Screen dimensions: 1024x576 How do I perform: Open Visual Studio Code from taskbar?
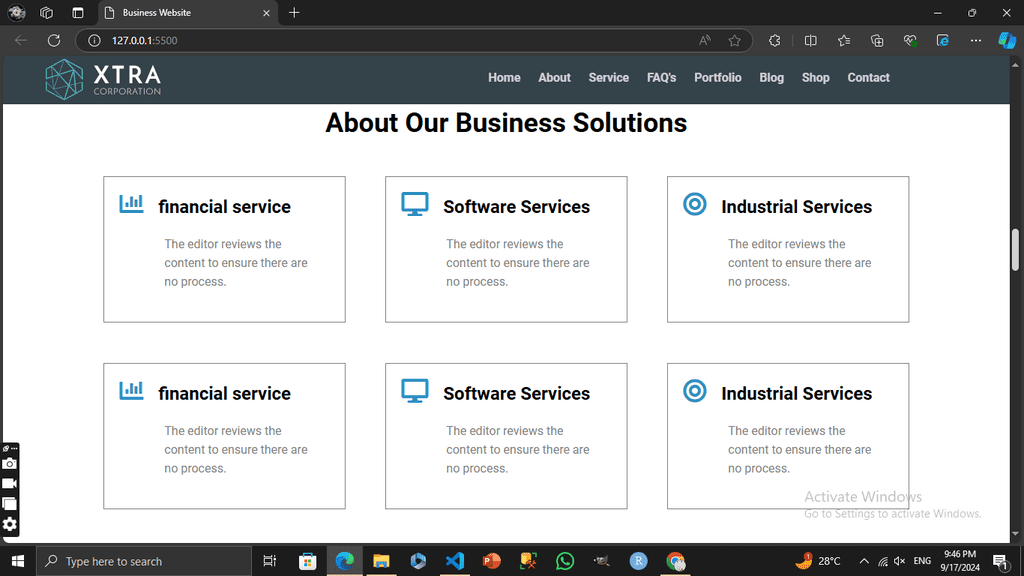pos(455,561)
